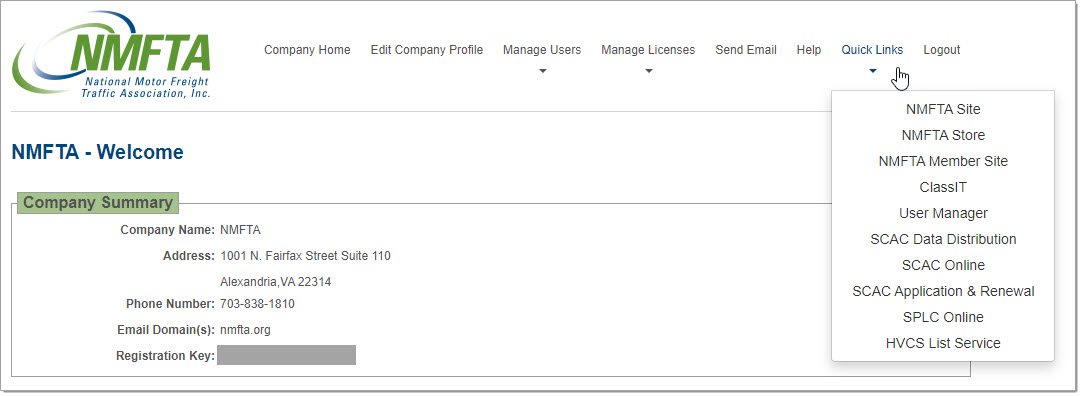Open Edit Company Profile
This screenshot has height=396, width=1081.
(x=427, y=50)
